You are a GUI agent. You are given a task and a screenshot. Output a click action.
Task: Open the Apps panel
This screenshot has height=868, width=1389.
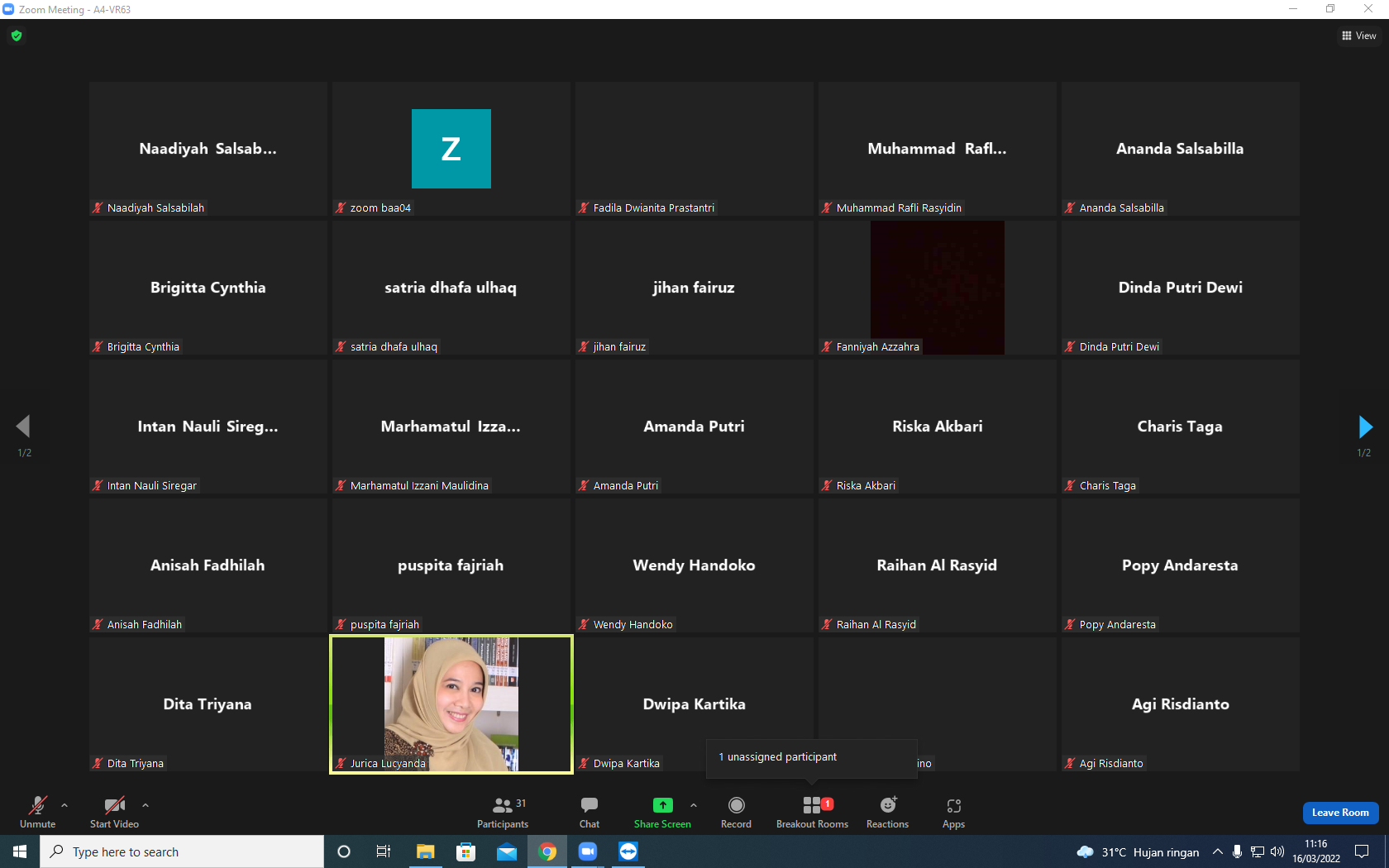(953, 813)
